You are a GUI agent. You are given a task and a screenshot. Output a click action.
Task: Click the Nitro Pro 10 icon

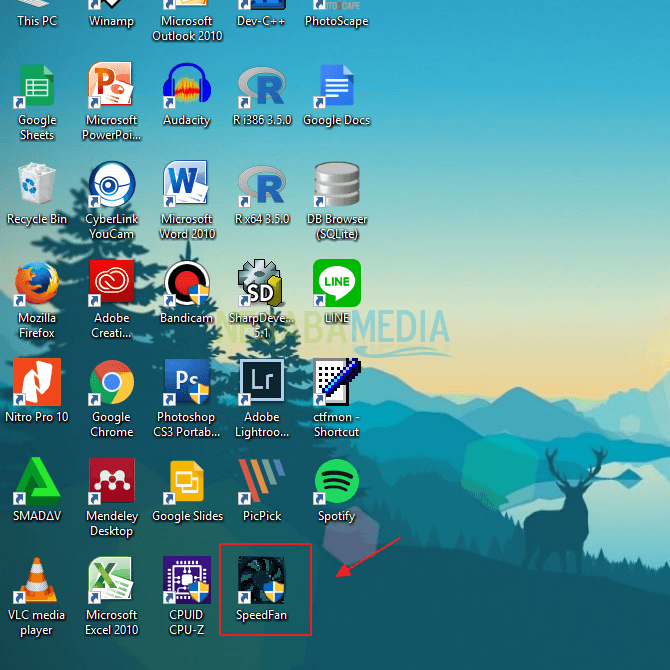(37, 383)
